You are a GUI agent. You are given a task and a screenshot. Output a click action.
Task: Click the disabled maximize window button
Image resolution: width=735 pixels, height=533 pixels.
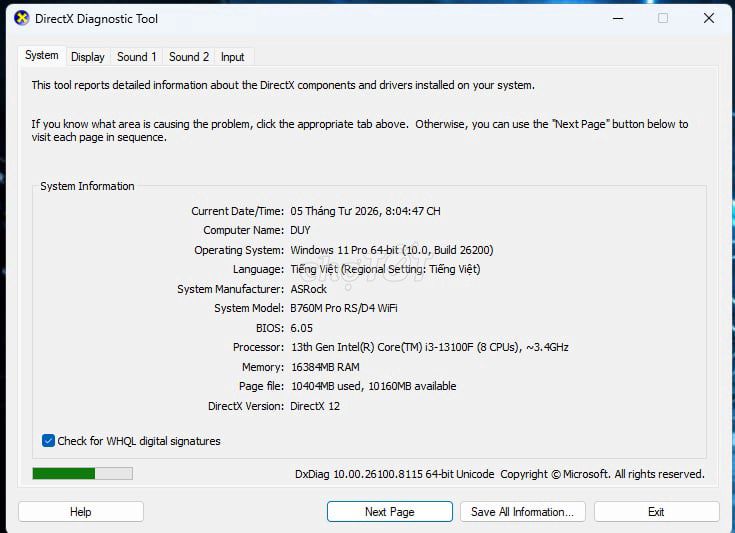[663, 19]
